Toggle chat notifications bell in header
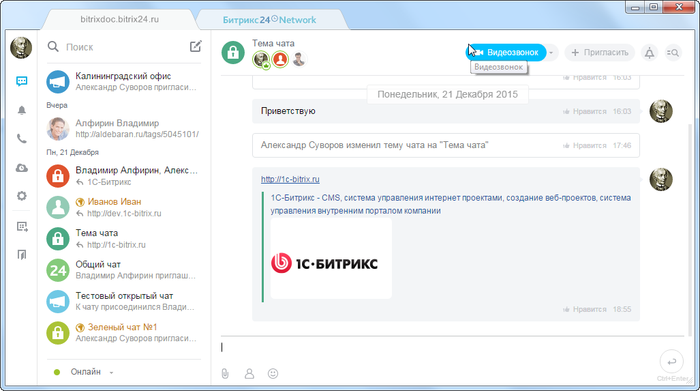 pos(649,53)
